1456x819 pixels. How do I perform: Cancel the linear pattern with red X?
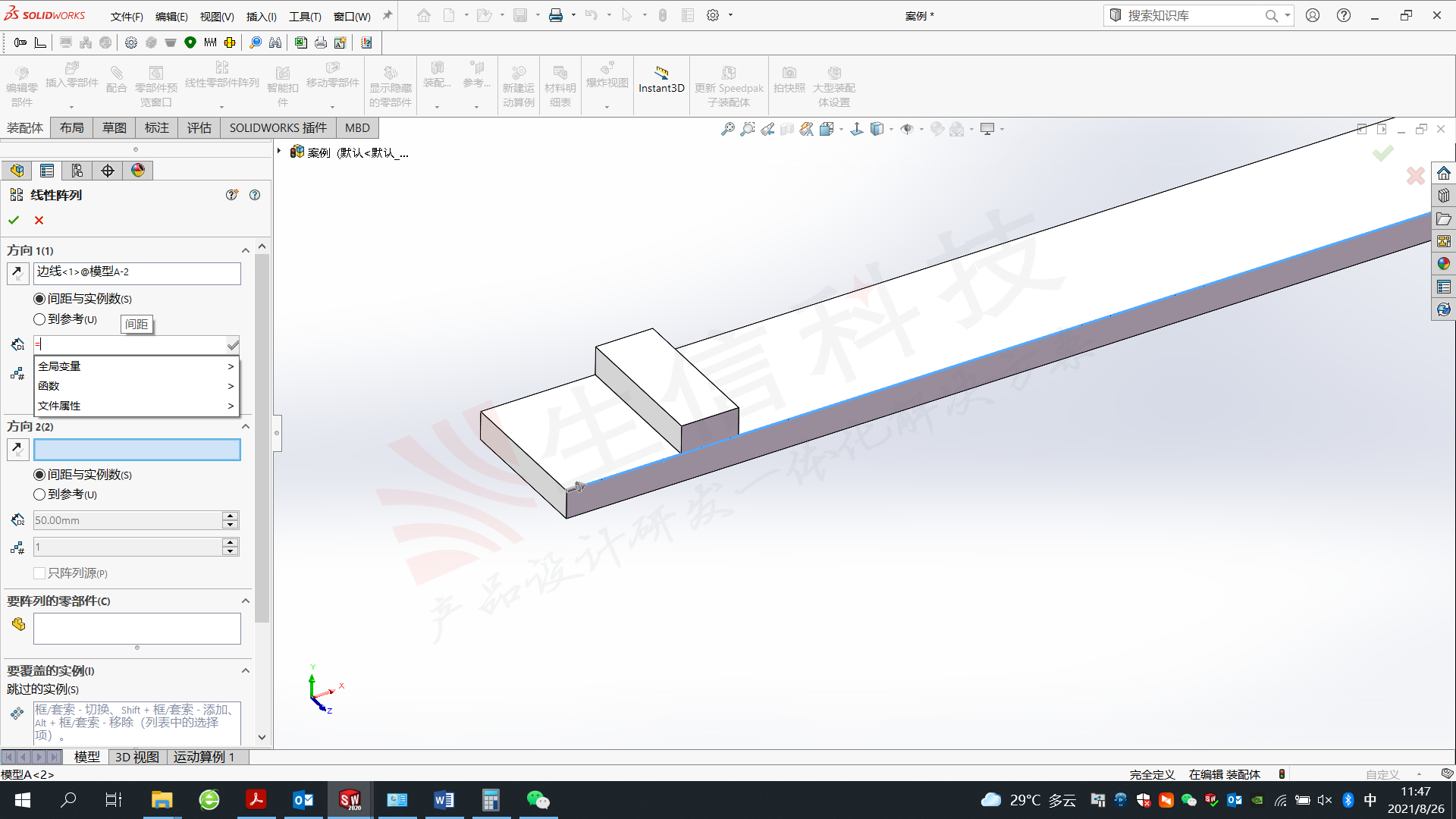pyautogui.click(x=39, y=221)
